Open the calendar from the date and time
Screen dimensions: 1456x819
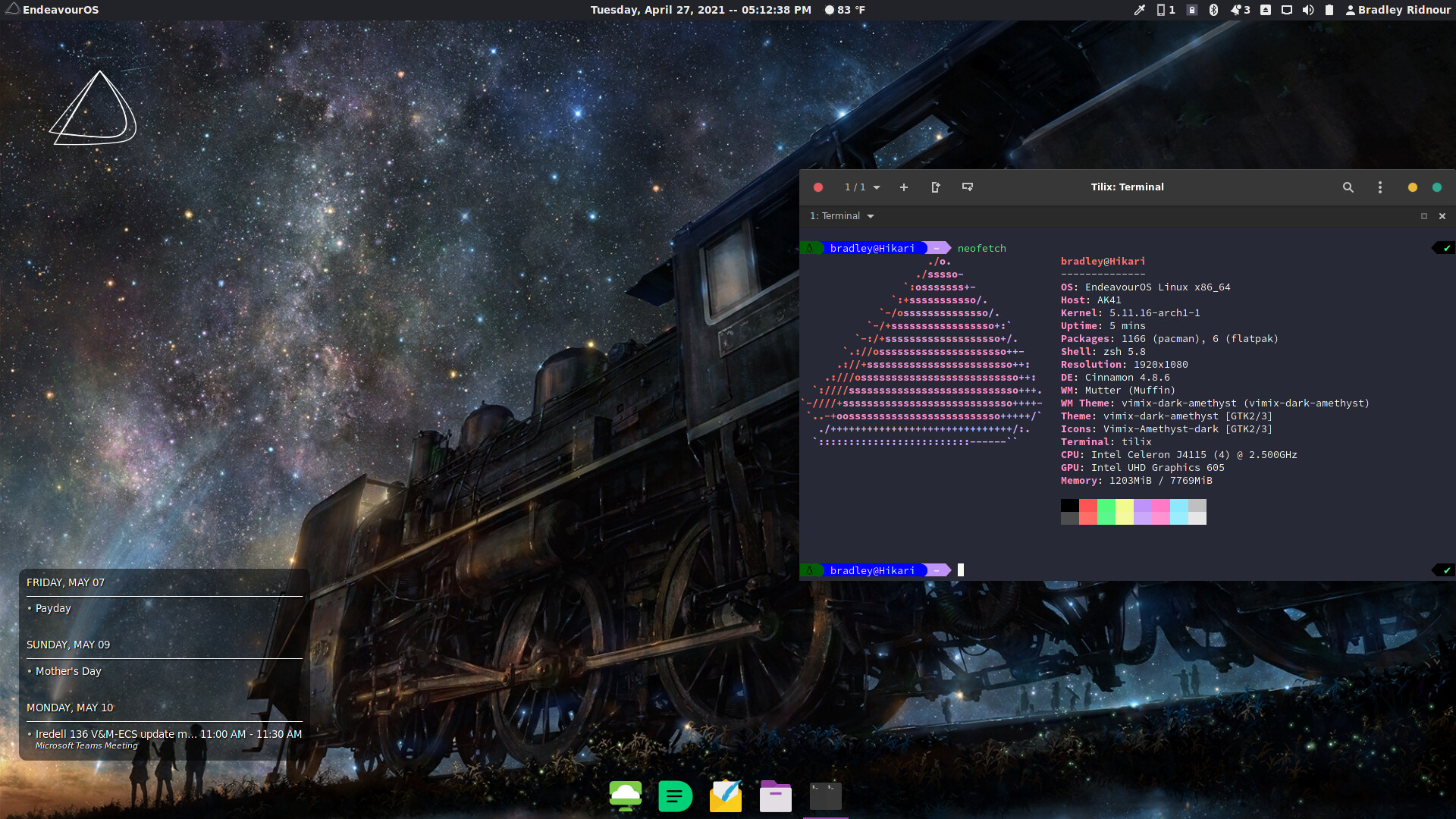pyautogui.click(x=701, y=10)
